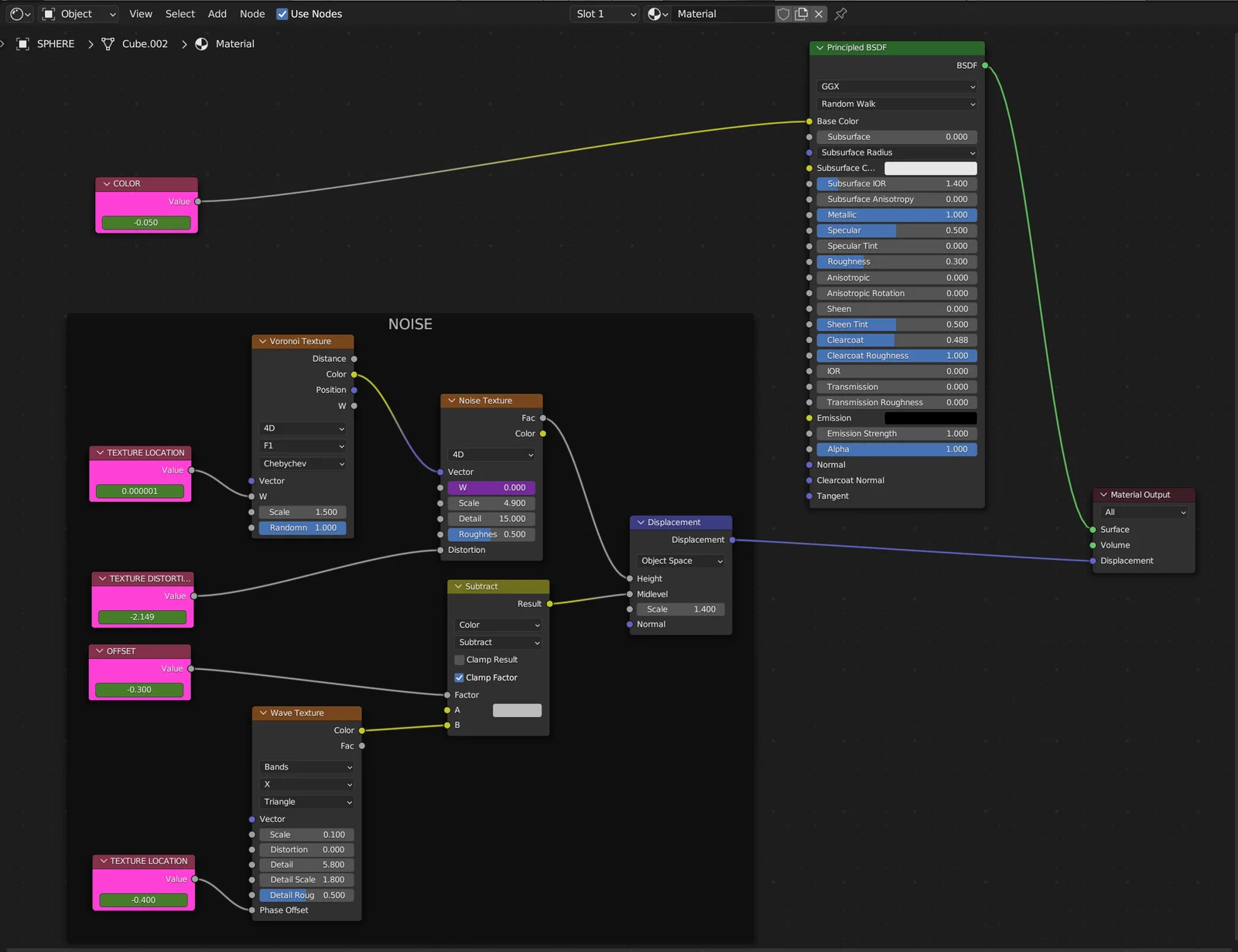Open the Object Space dropdown on Displacement node

click(679, 561)
